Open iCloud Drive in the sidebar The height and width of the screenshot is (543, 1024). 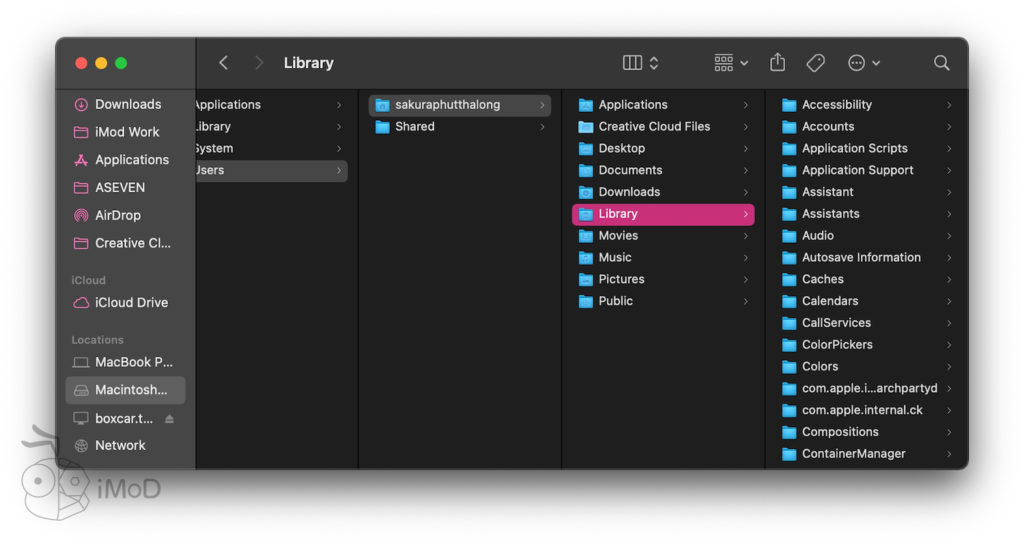click(x=130, y=302)
